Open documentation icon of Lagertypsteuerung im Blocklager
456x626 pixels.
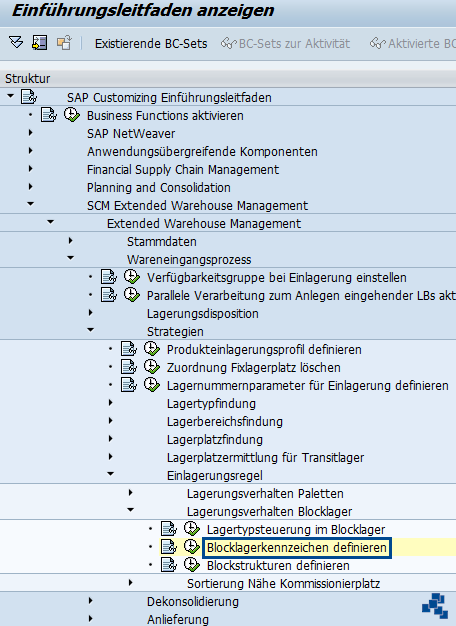coord(169,529)
